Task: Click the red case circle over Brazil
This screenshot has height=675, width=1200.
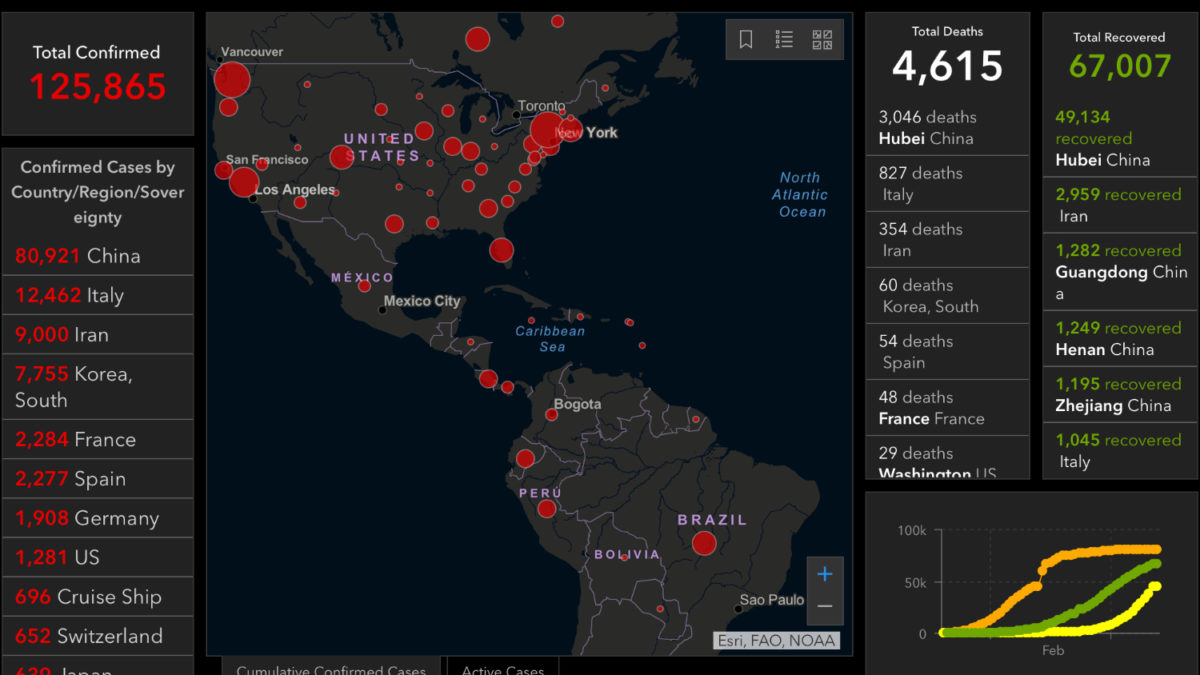Action: (704, 543)
